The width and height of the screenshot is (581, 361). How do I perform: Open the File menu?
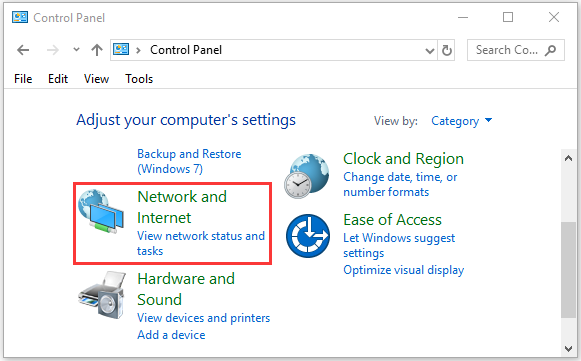(x=23, y=79)
